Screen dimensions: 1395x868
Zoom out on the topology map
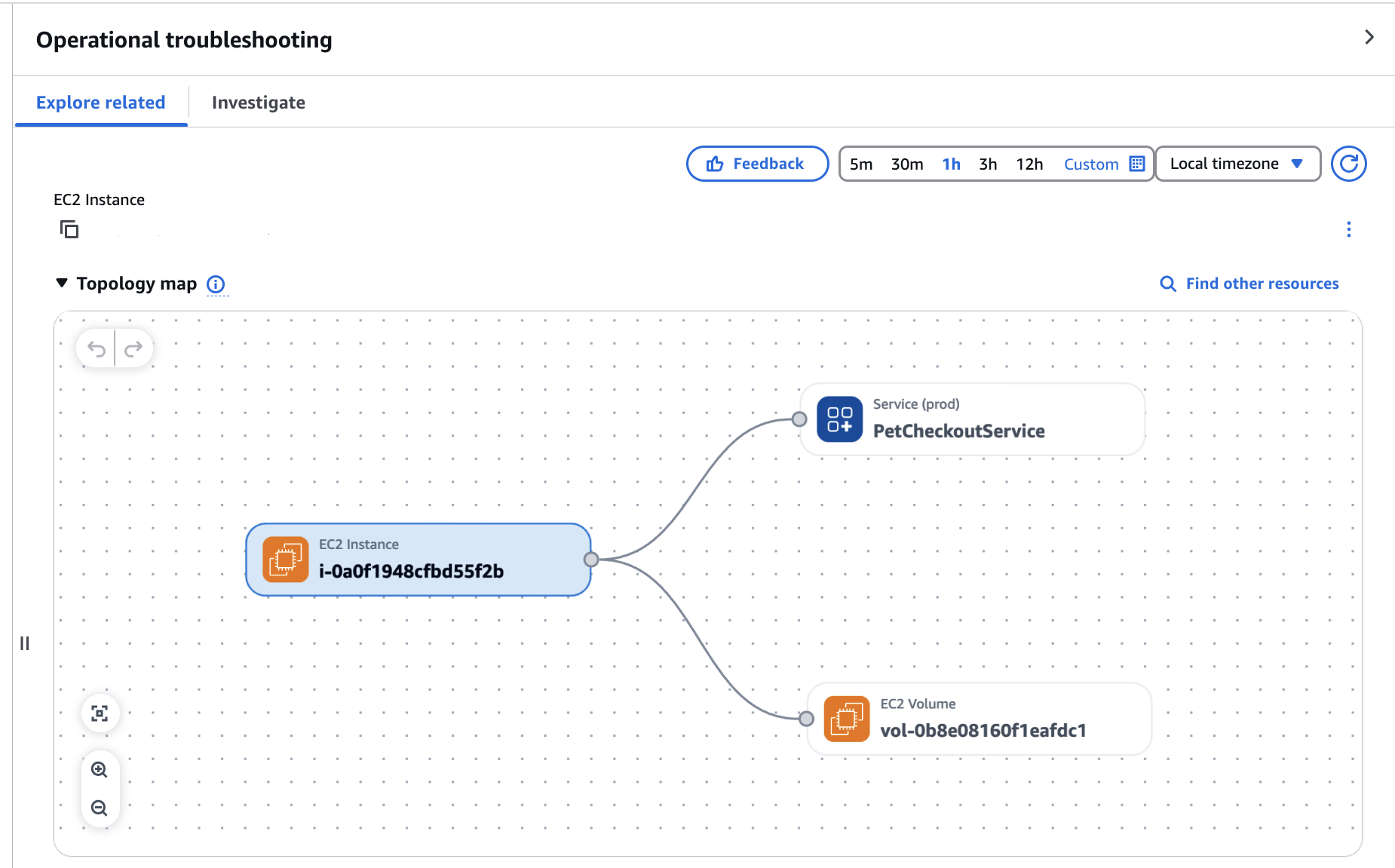point(100,808)
